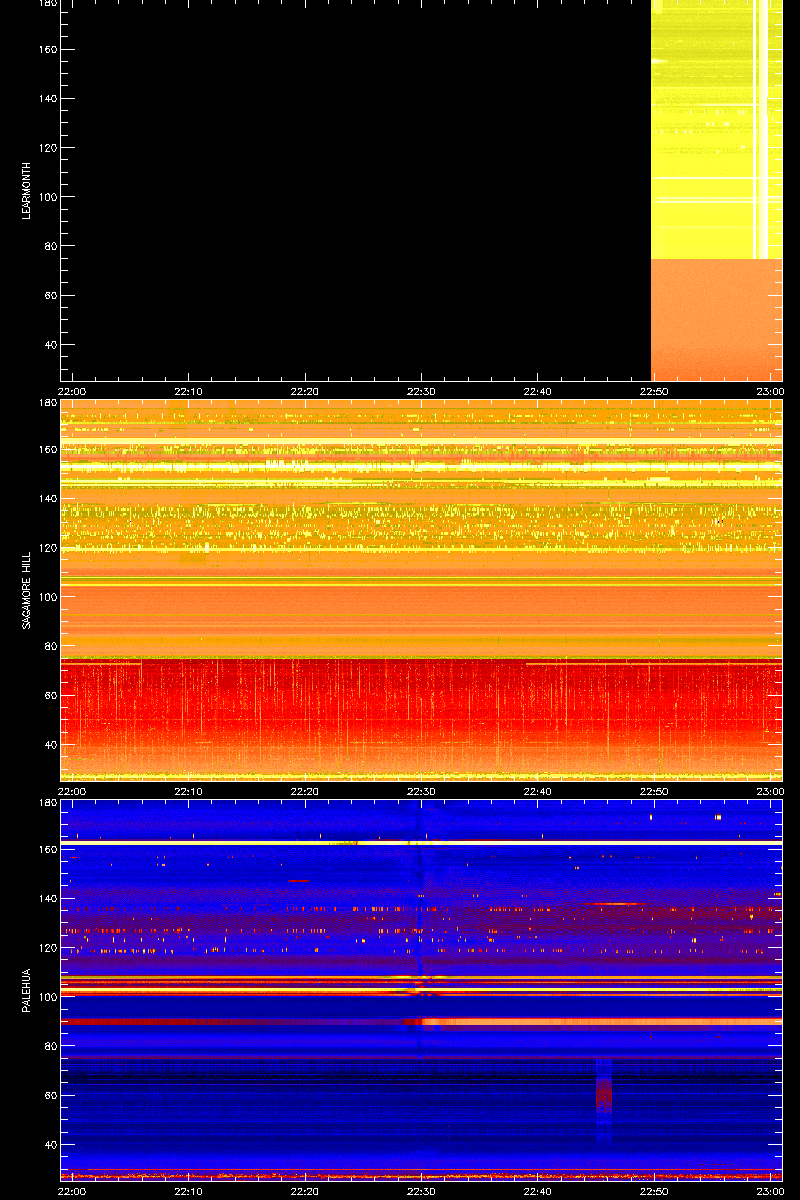Select the 22:10 time label under Learmonth panel
This screenshot has height=1200, width=800.
(189, 391)
